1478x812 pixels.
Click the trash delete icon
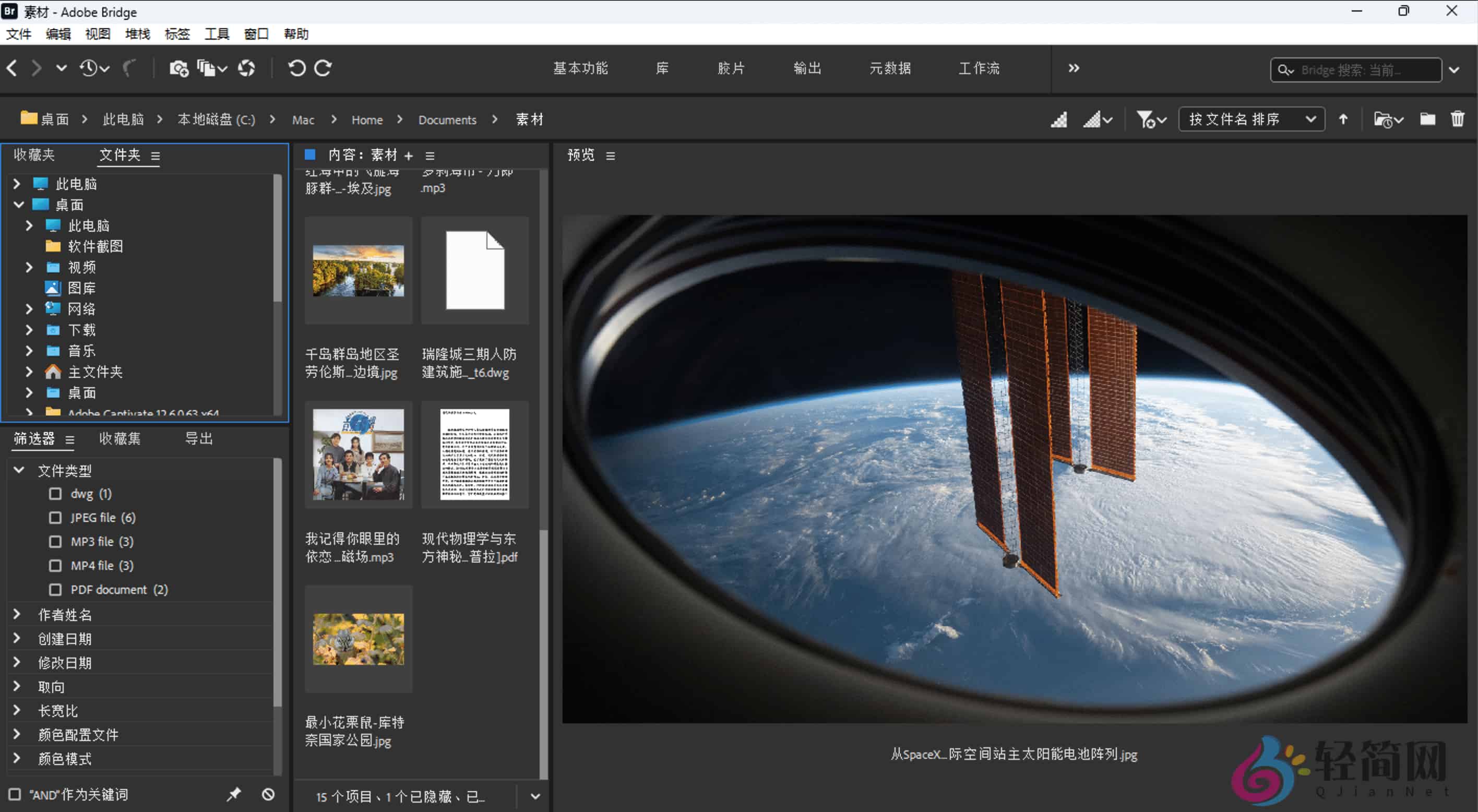[1459, 119]
